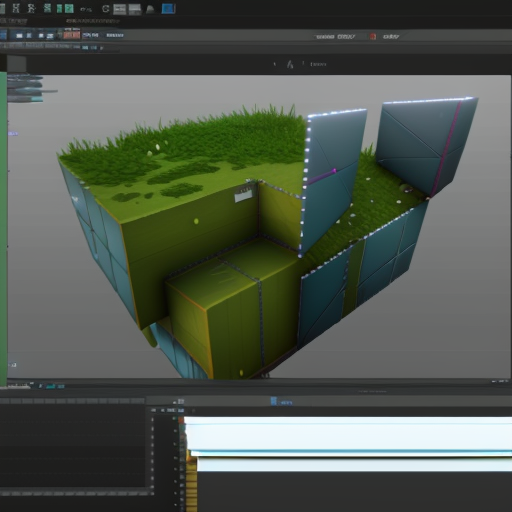Click the white text button in second toolbar
Viewport: 512px width, 512px height.
click(x=115, y=35)
